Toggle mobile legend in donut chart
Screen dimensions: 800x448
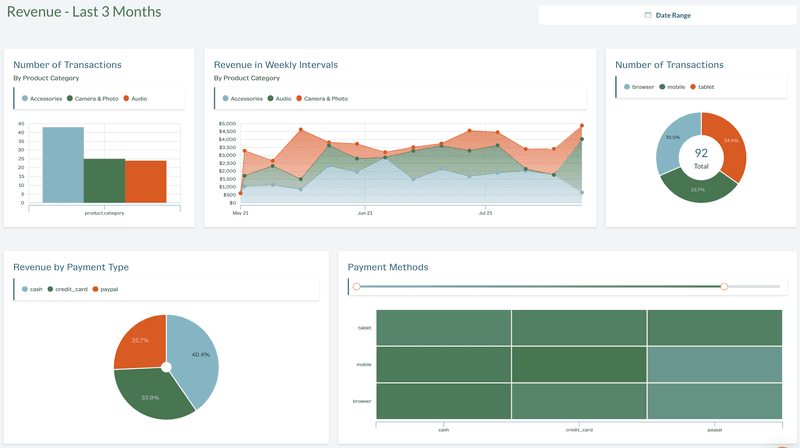tap(672, 87)
